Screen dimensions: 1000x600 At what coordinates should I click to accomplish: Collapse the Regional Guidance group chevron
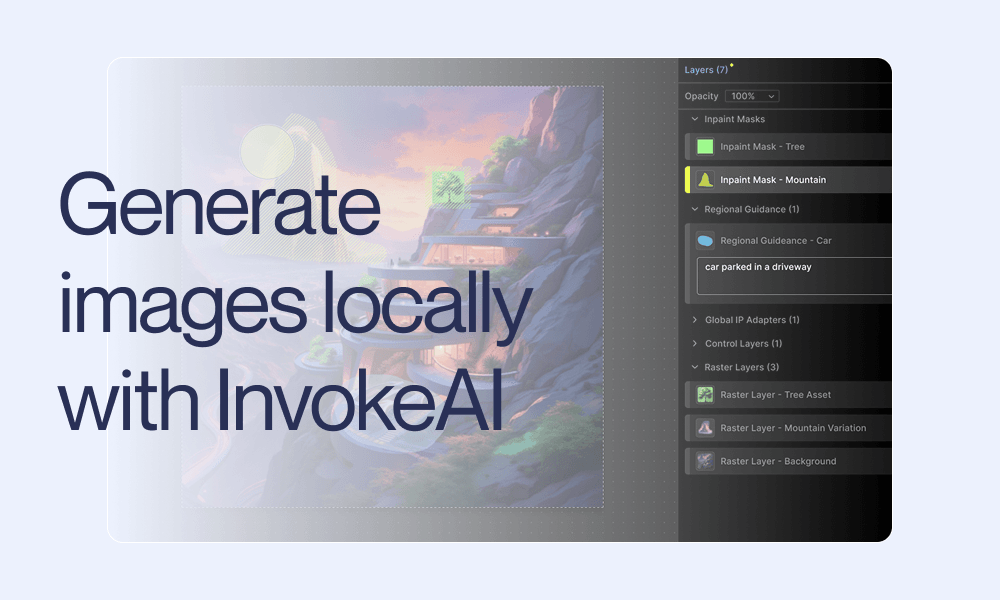pos(694,210)
